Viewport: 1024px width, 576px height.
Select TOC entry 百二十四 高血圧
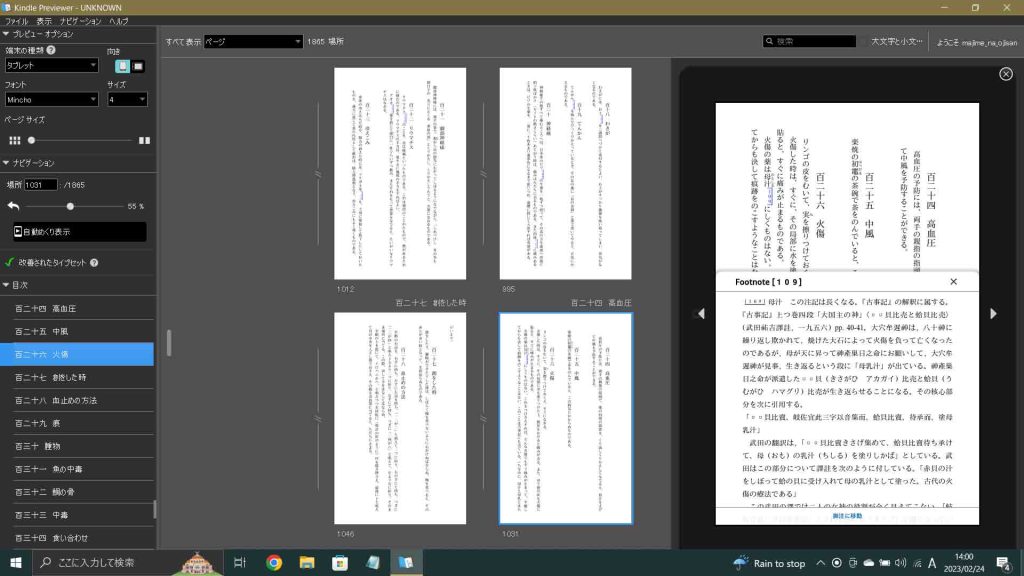pyautogui.click(x=77, y=308)
